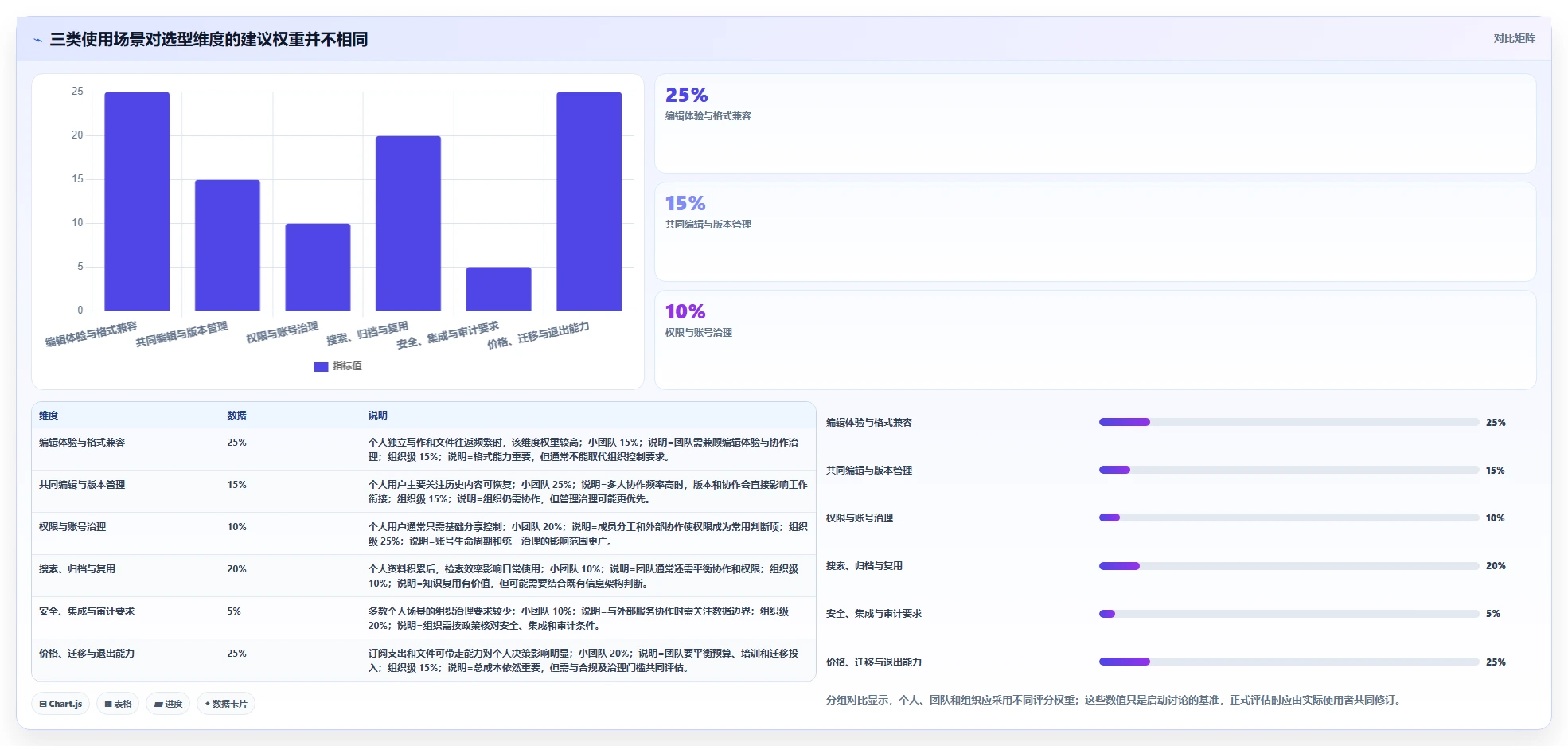Viewport: 1568px width, 746px height.
Task: Click the 搜索、归档与复用 bar in chart
Action: (408, 223)
